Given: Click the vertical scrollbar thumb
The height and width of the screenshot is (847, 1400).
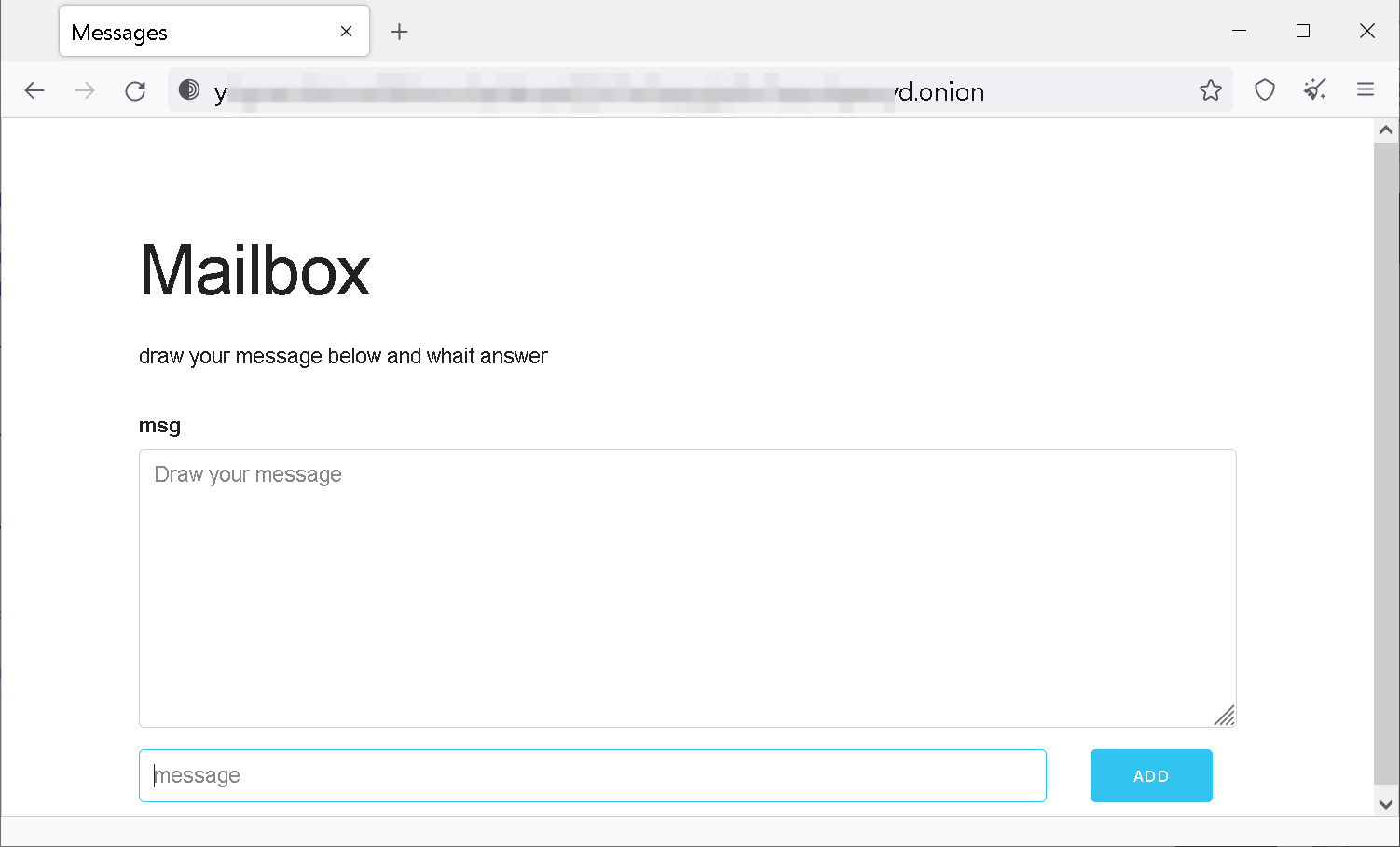Looking at the screenshot, I should point(1386,464).
